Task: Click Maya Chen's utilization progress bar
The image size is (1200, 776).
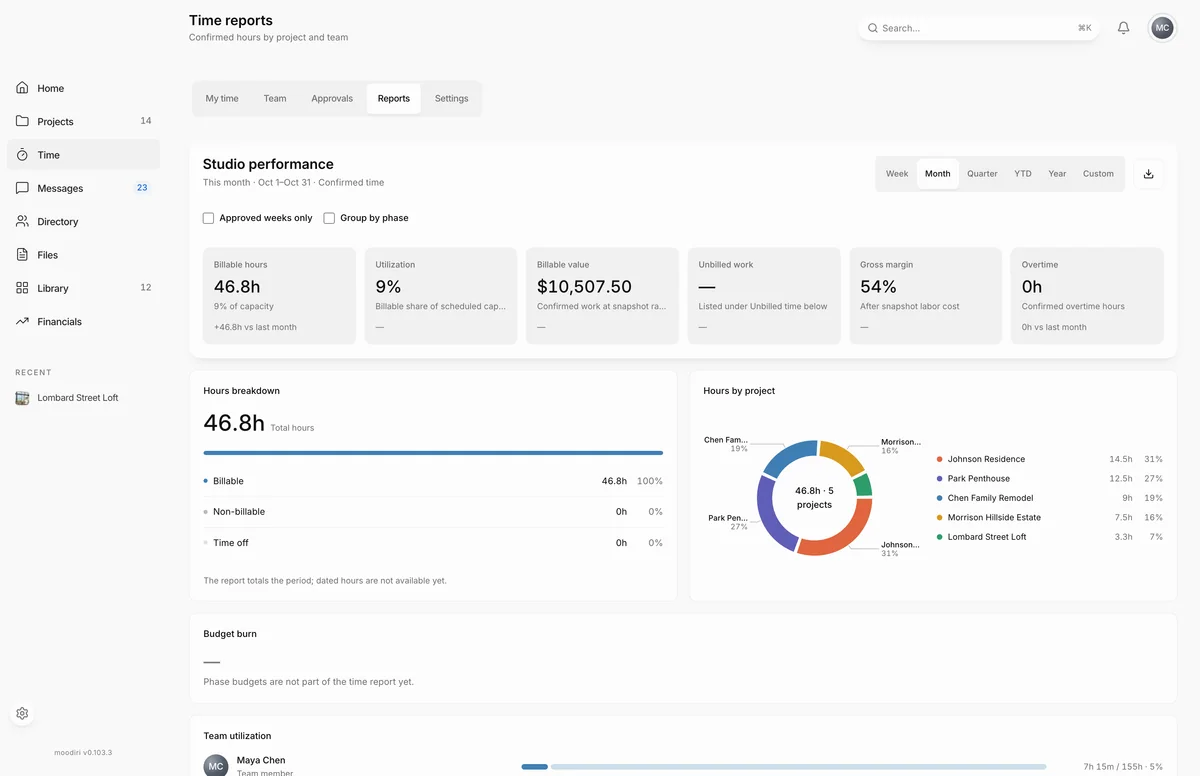Action: tap(784, 767)
